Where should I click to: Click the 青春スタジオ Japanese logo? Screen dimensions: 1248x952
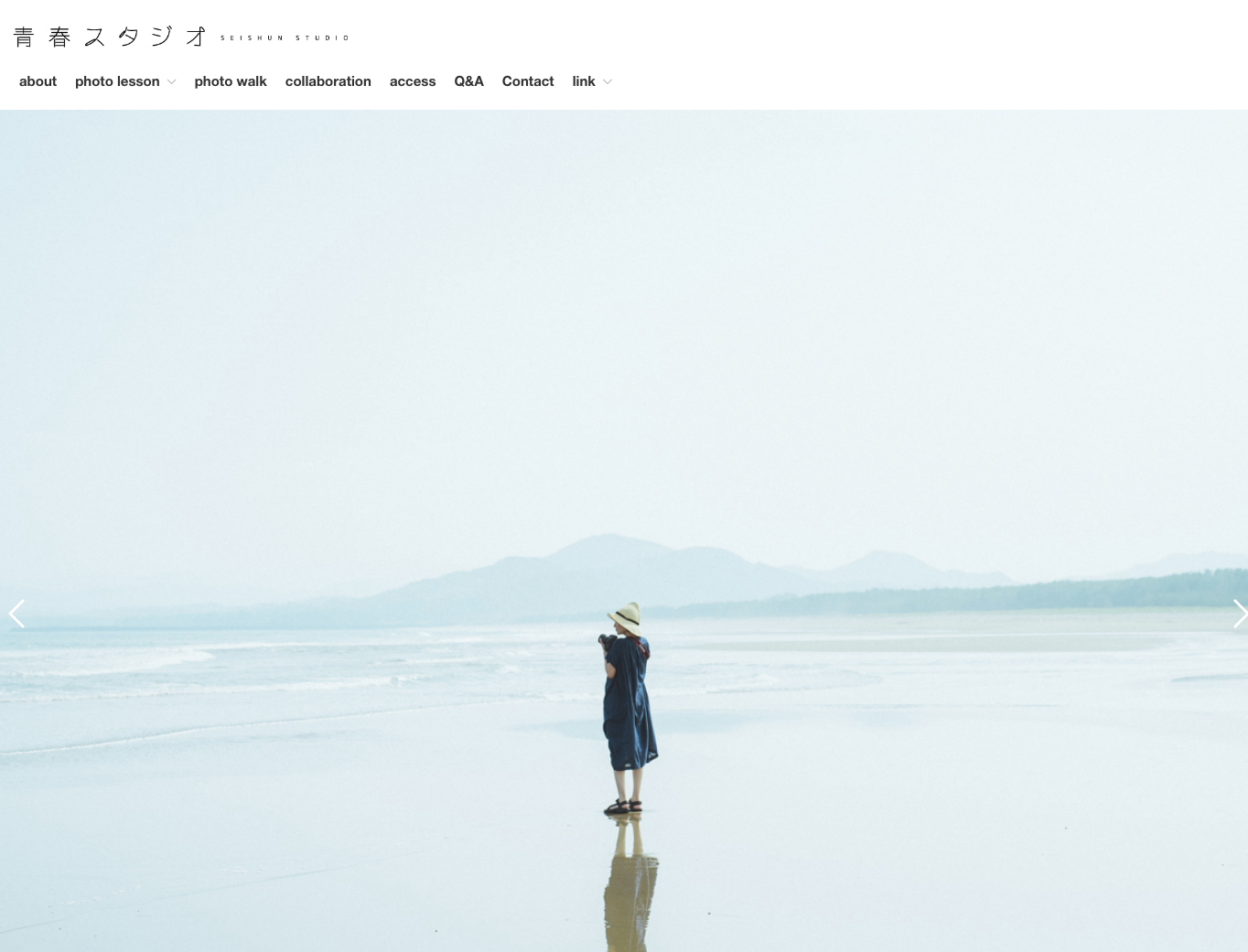(111, 37)
